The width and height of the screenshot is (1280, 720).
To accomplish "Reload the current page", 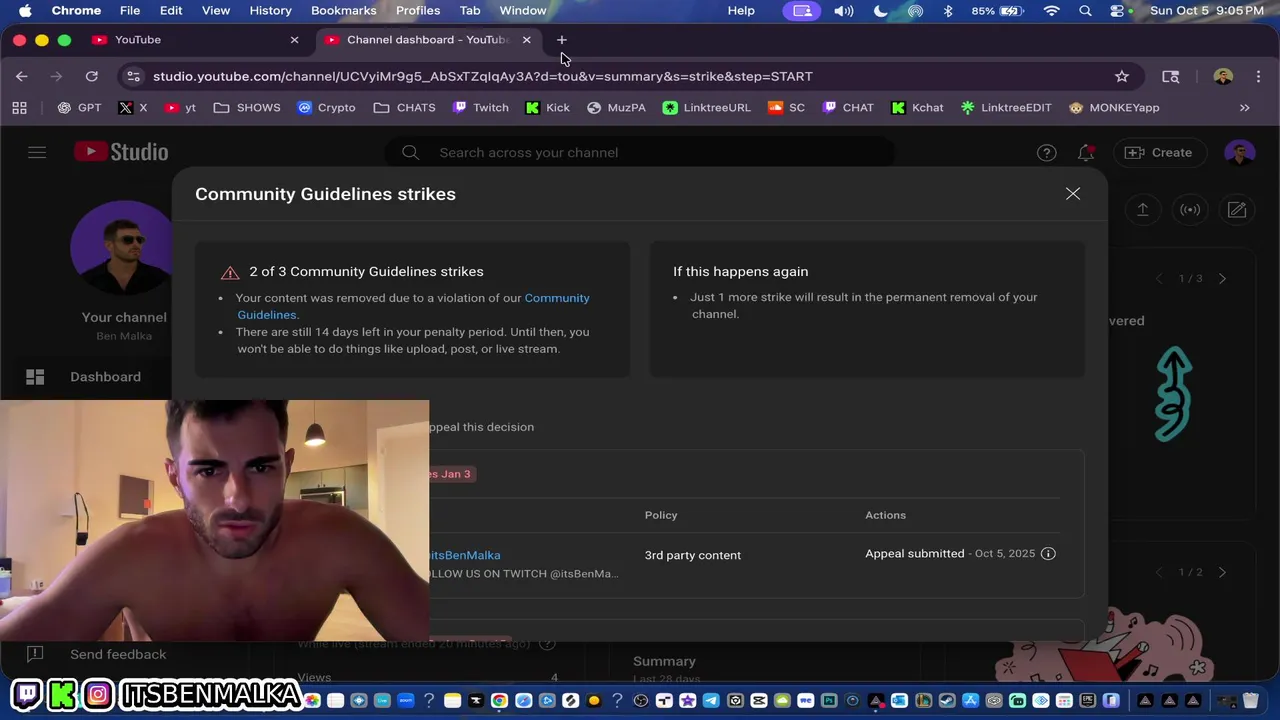I will click(92, 76).
